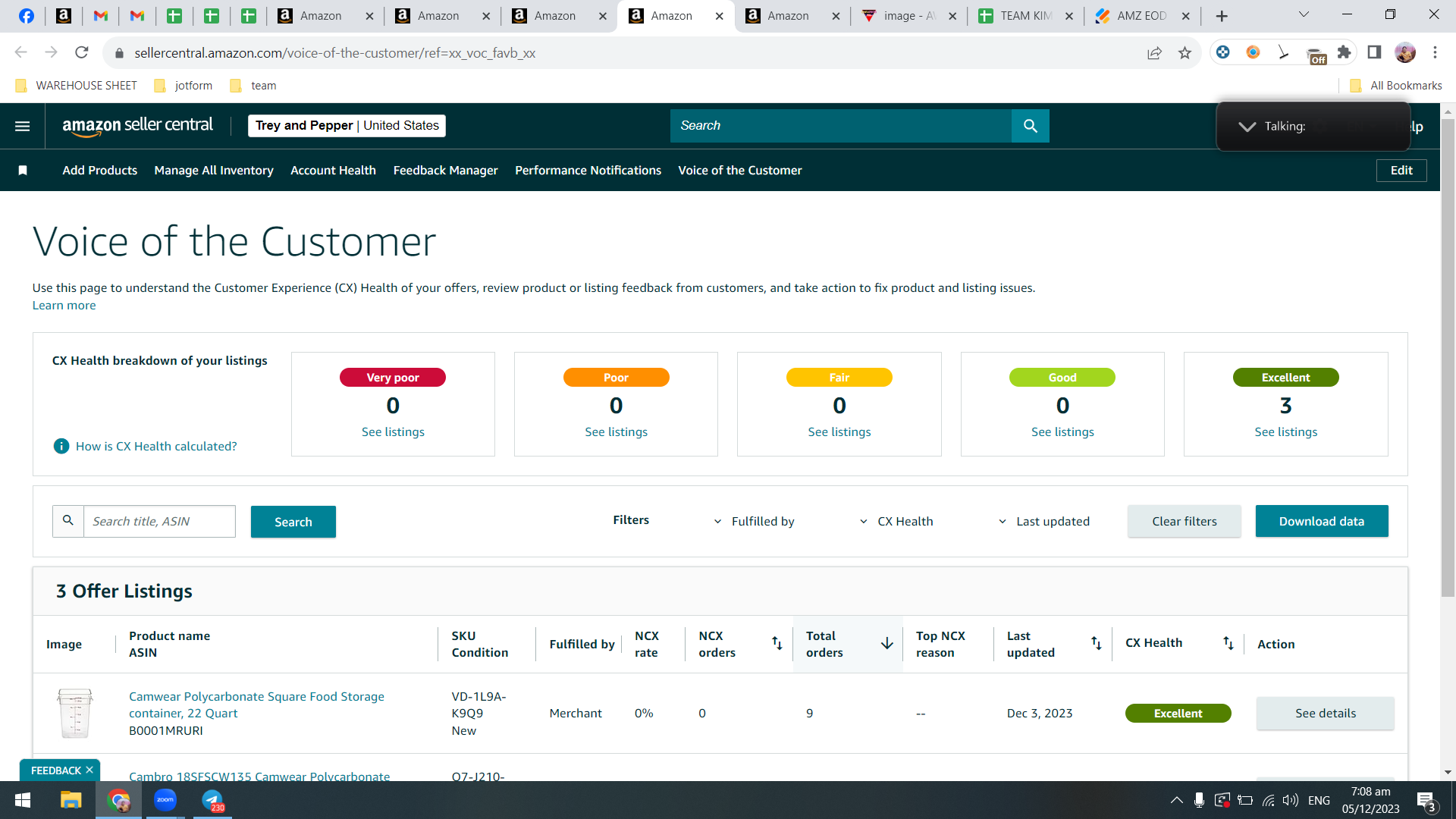Expand the Fulfilled by filter dropdown
Screen dimensions: 1456x819
(755, 521)
